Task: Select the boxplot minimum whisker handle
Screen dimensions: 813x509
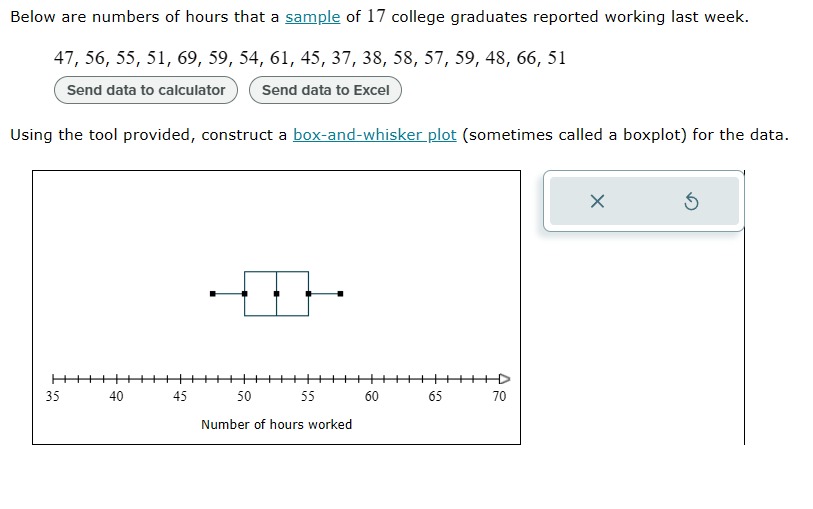Action: pos(213,294)
